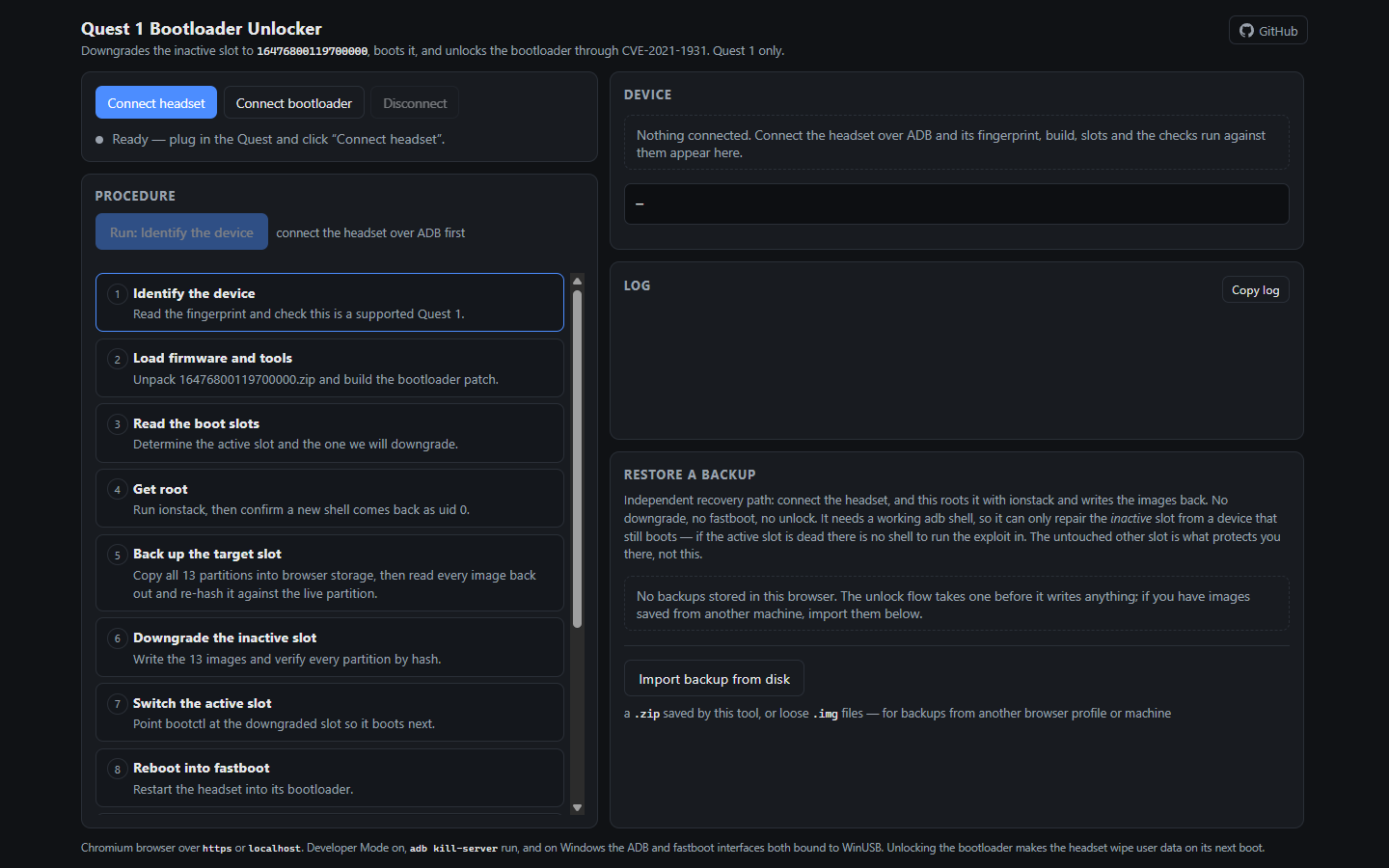Click the RESTORE A BACKUP heading
Screen dimensions: 1389x868
[690, 475]
